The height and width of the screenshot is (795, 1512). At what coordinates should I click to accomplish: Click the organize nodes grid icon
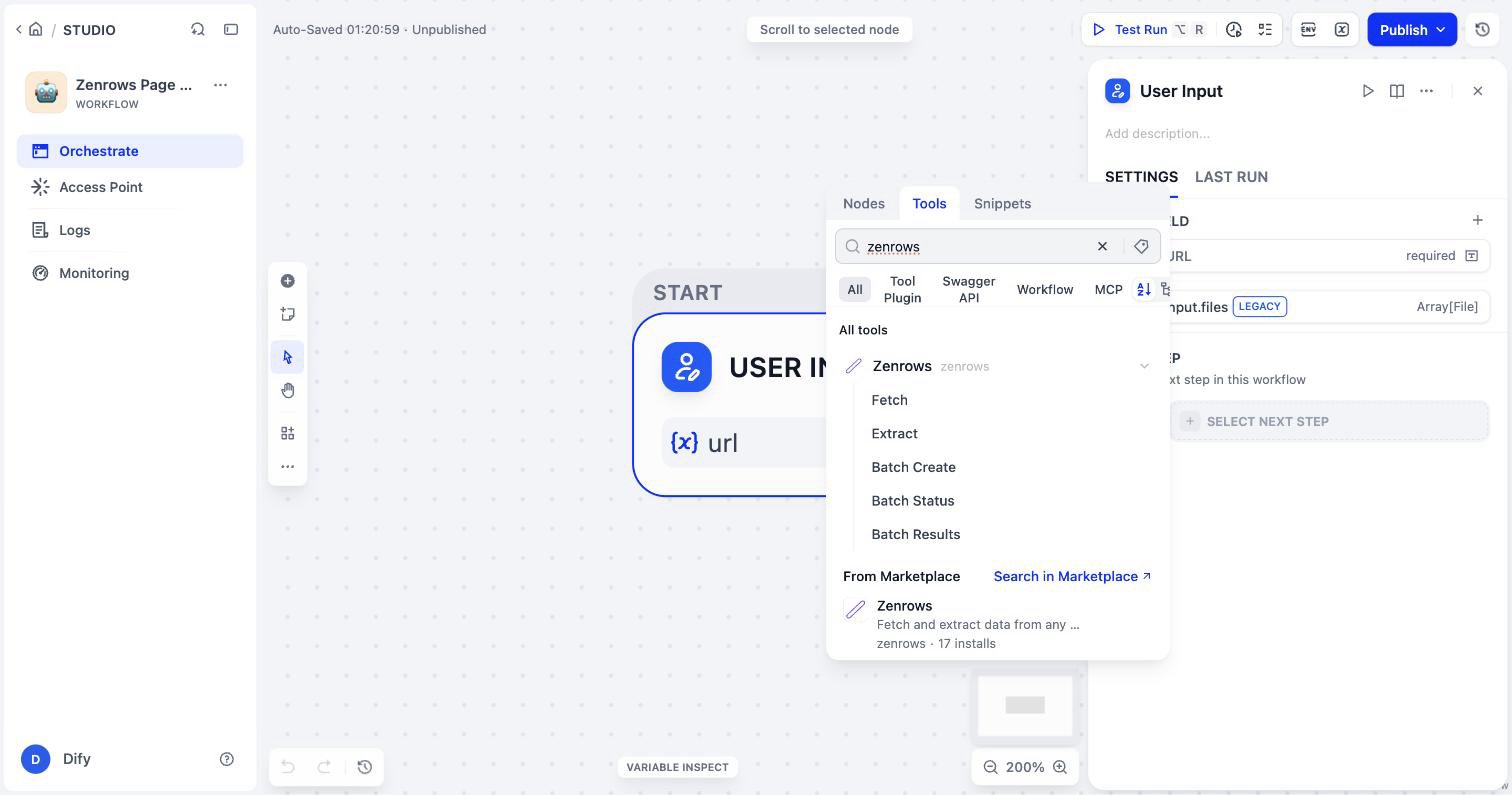(x=288, y=433)
